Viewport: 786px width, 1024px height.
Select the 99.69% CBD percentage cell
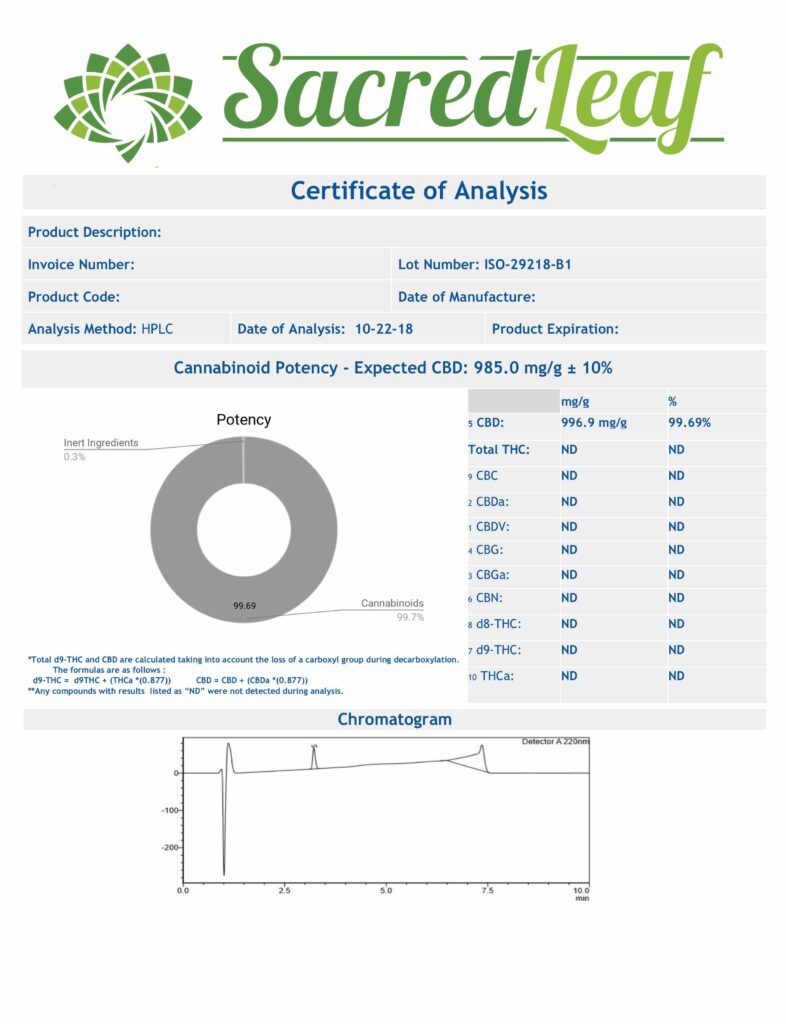coord(689,424)
